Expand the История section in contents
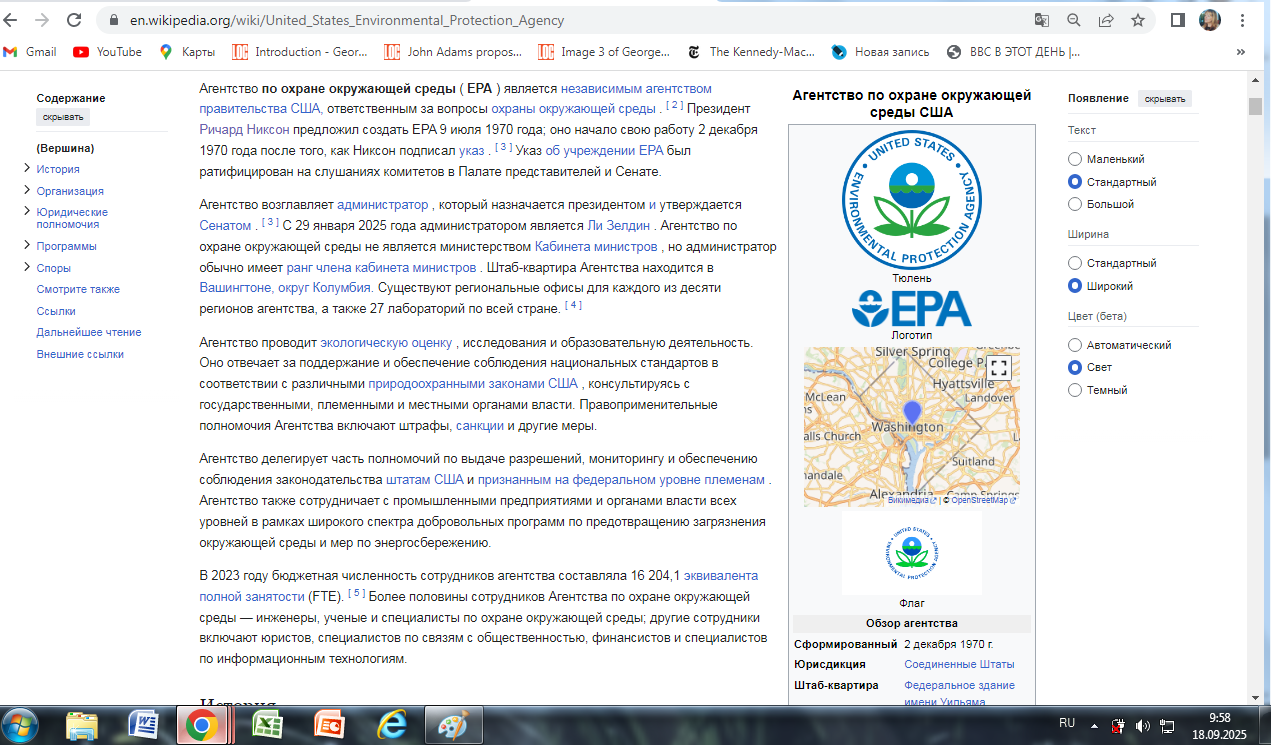 click(27, 169)
